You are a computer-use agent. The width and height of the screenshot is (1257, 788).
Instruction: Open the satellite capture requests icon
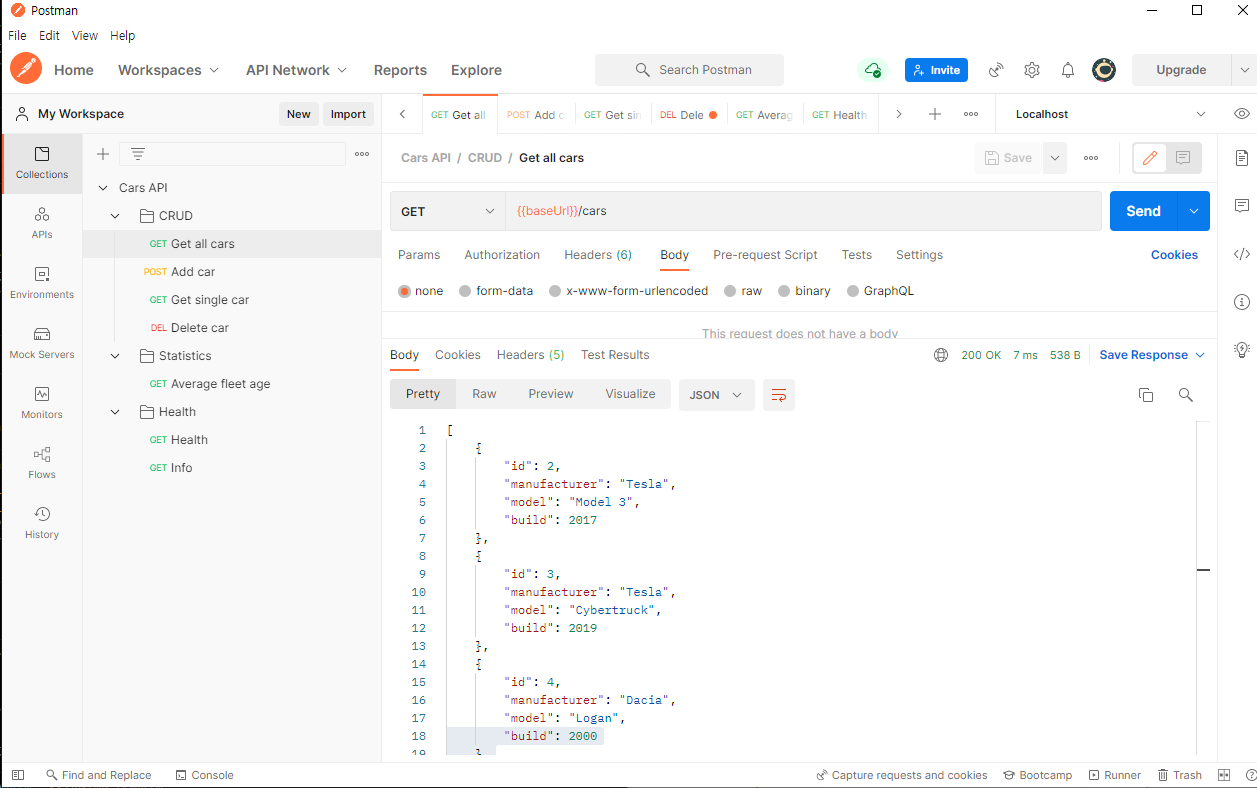(x=996, y=70)
